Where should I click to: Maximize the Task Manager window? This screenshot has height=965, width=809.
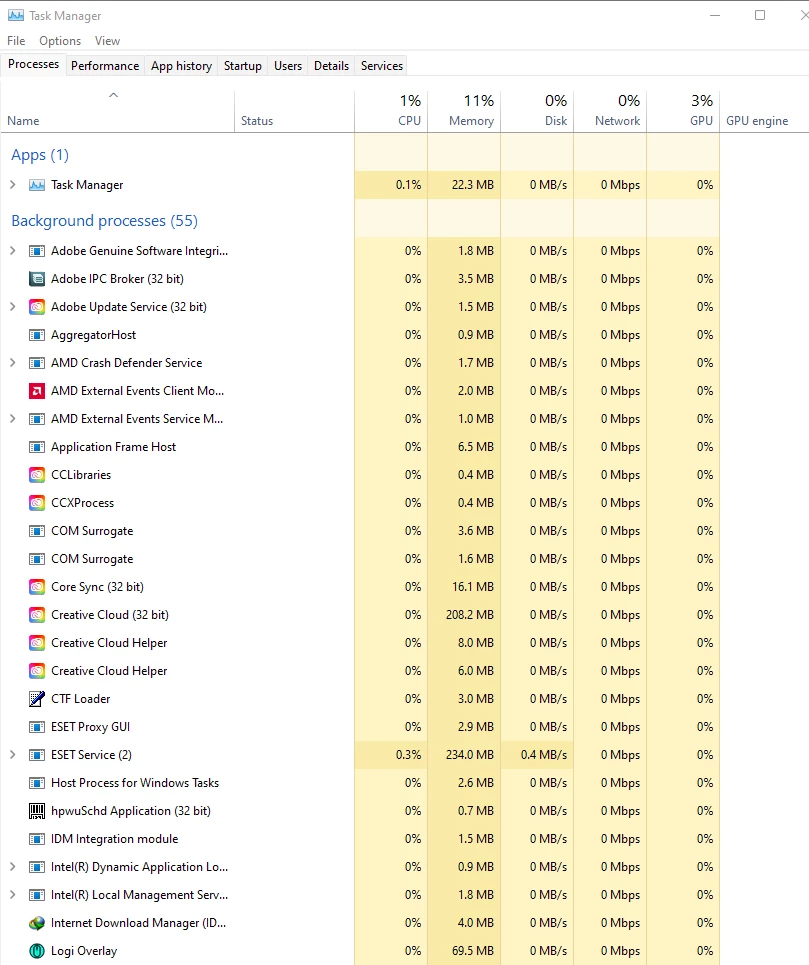760,15
